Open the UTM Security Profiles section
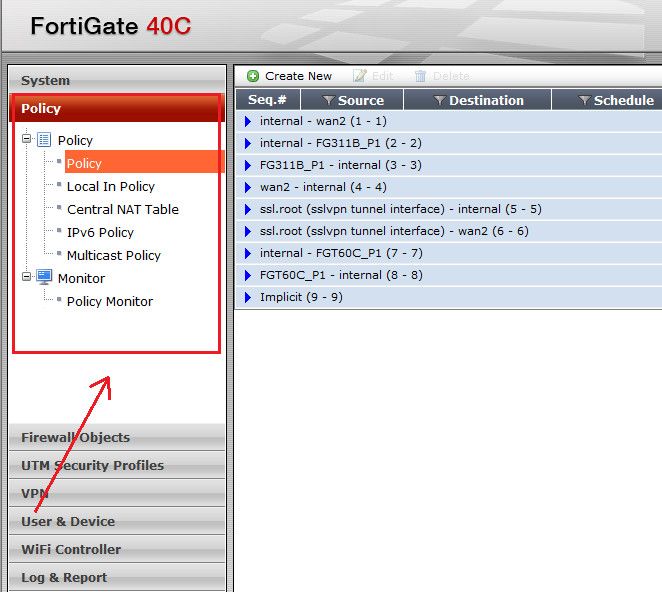Image resolution: width=662 pixels, height=592 pixels. (117, 465)
